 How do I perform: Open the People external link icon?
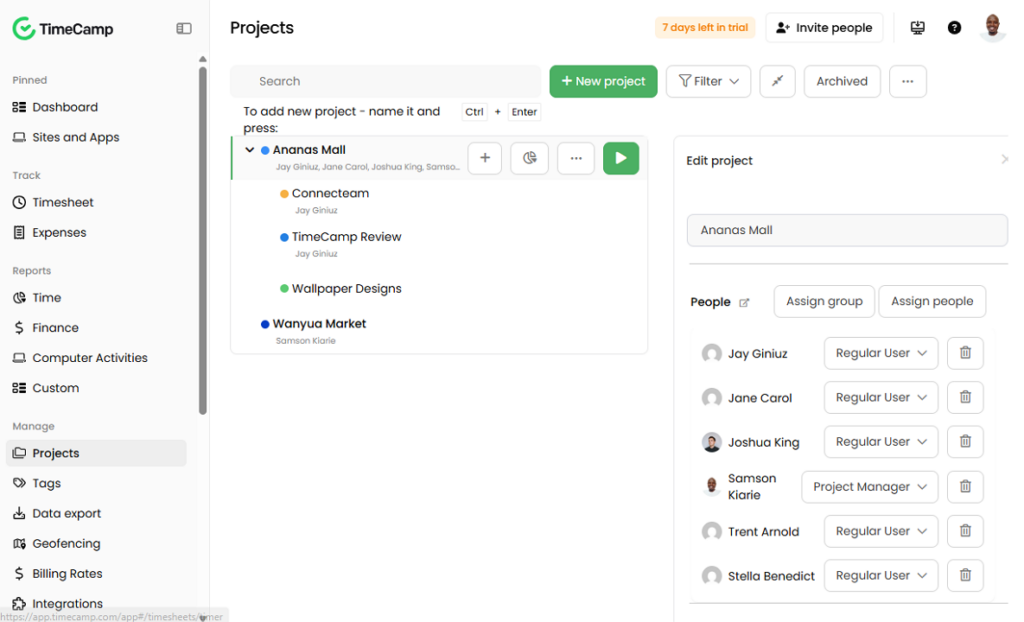tap(744, 303)
